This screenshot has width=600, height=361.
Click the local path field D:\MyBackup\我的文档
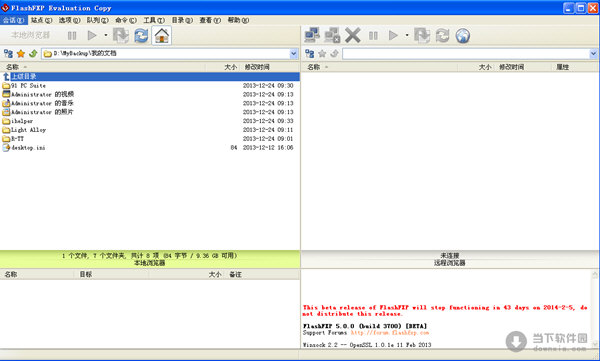pos(165,54)
